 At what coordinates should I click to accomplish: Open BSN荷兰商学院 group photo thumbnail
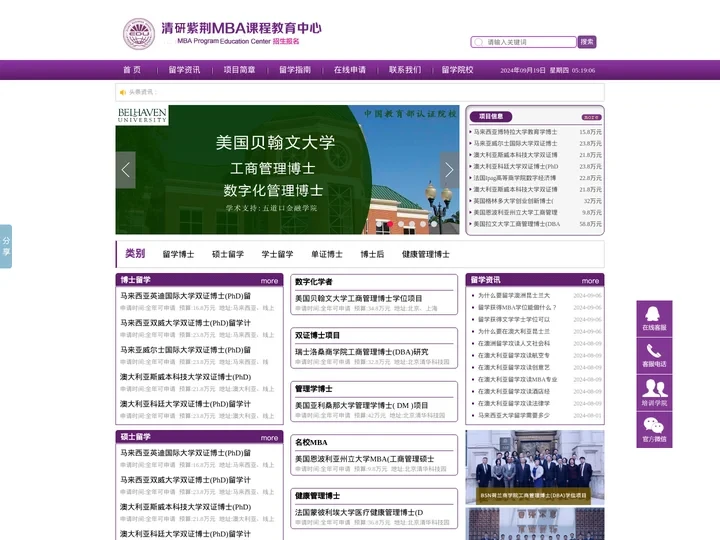tap(535, 467)
